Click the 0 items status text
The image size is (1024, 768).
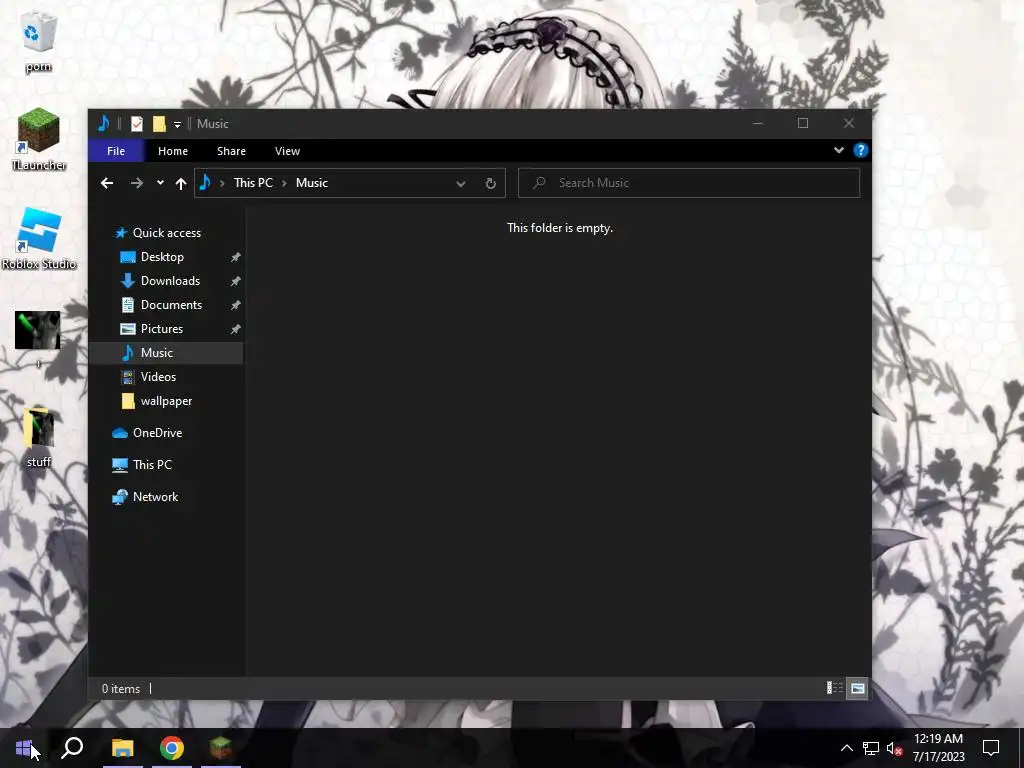point(121,689)
